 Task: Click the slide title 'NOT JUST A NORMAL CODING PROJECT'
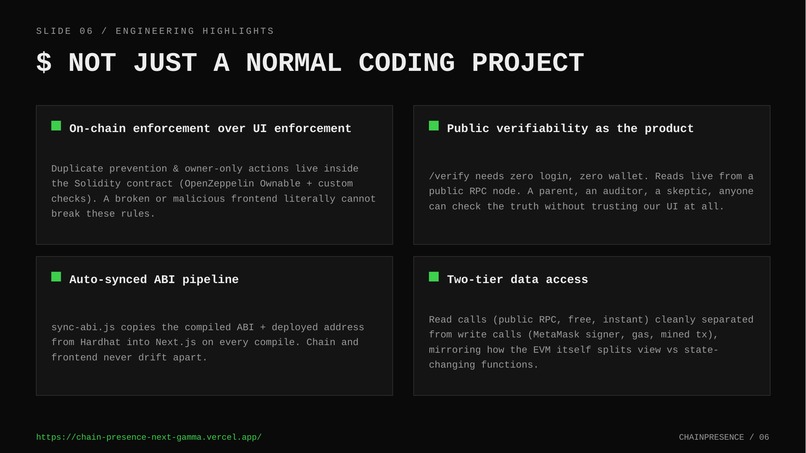point(326,63)
